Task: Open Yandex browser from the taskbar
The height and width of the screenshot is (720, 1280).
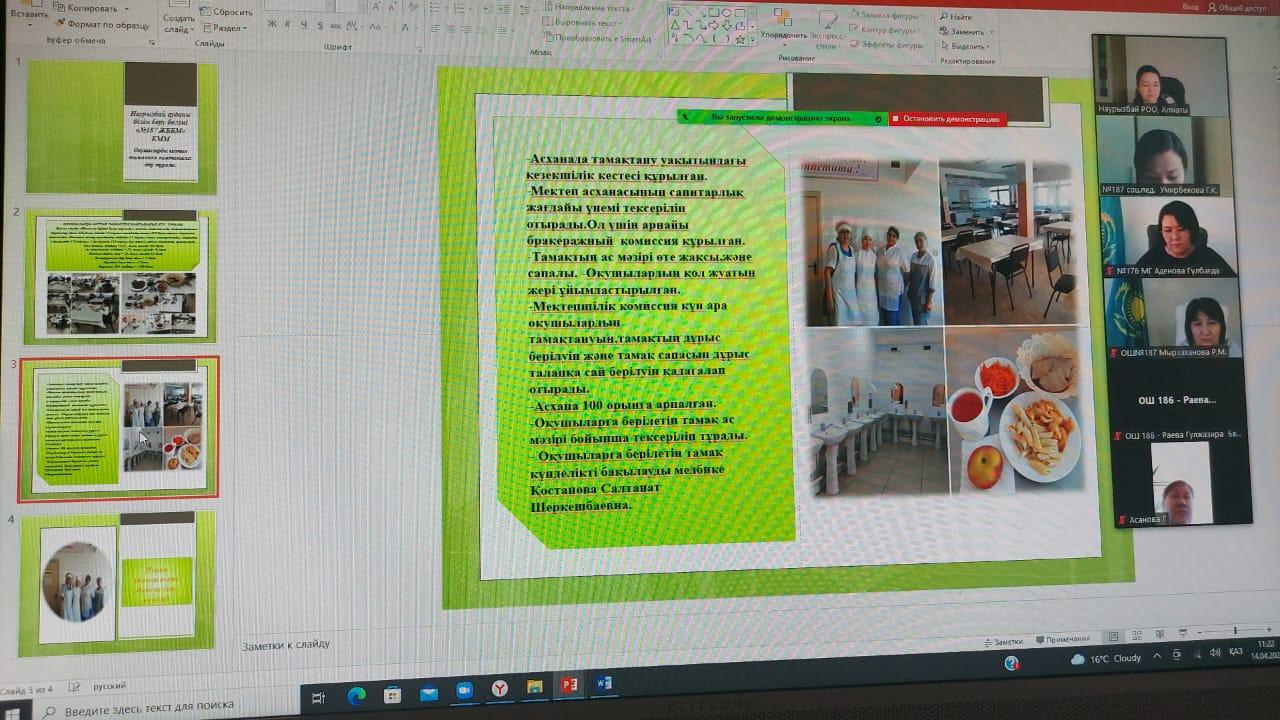Action: pyautogui.click(x=499, y=689)
